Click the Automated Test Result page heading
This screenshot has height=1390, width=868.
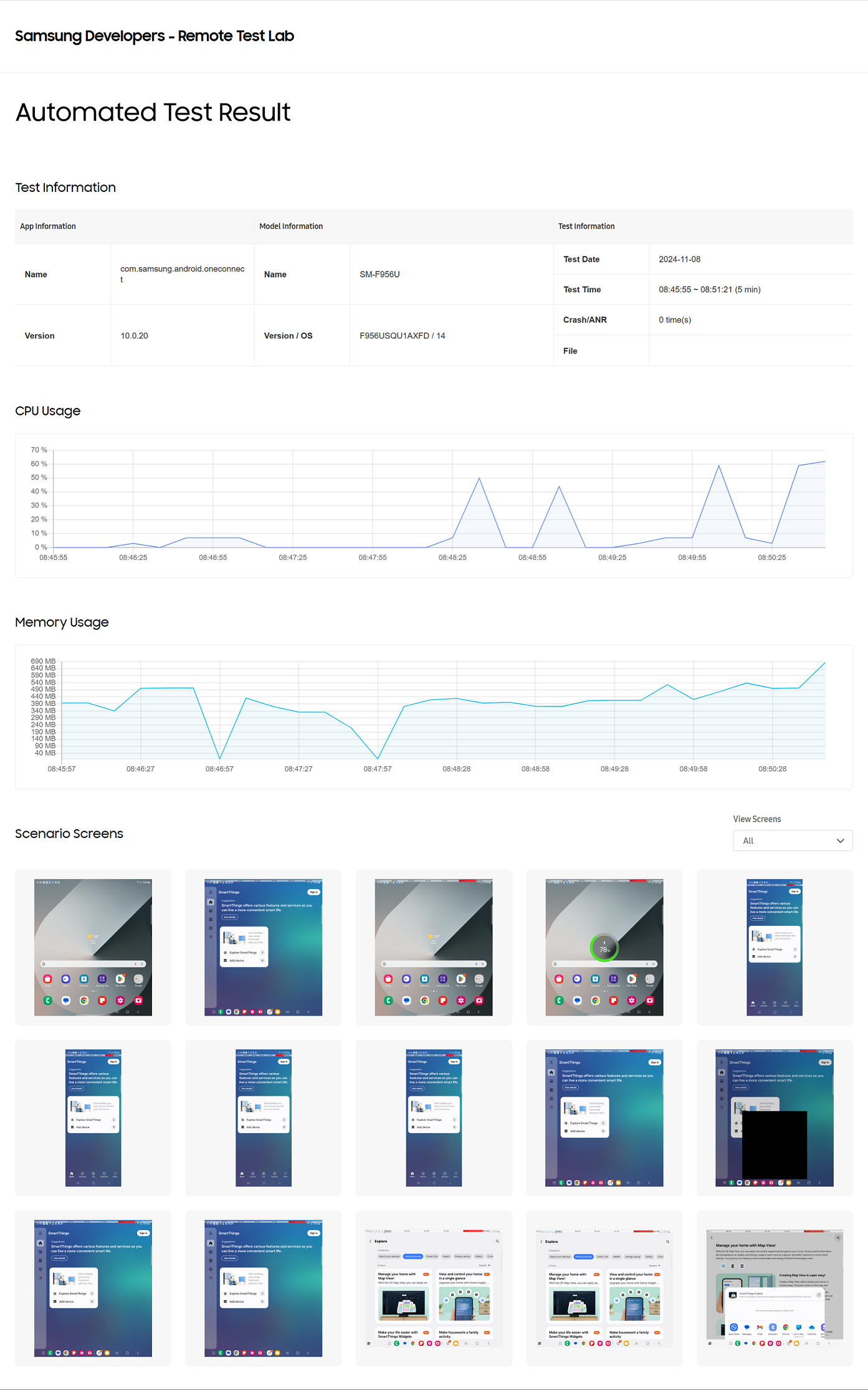153,112
